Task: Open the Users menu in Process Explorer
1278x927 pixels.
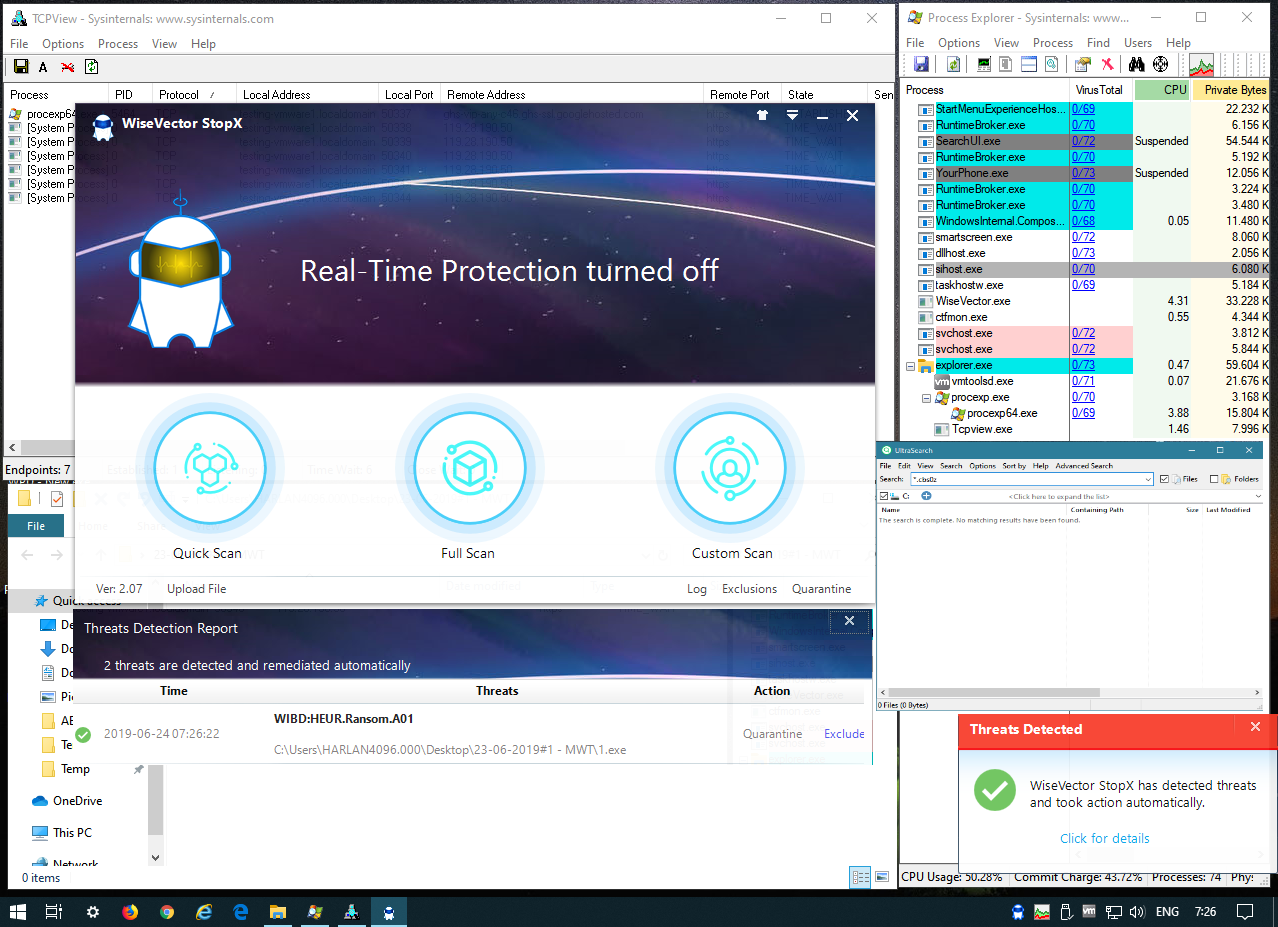Action: tap(1138, 43)
